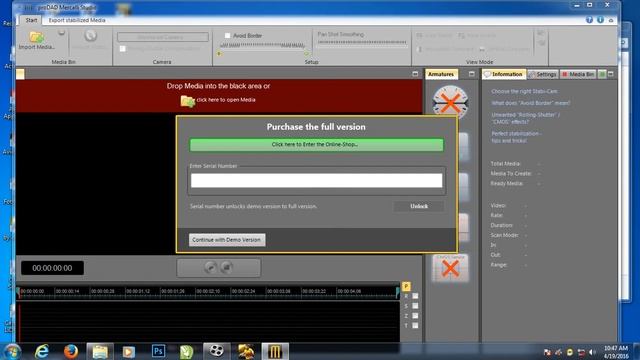Image resolution: width=640 pixels, height=360 pixels.
Task: Open the camera selection dropdown
Action: (x=162, y=37)
